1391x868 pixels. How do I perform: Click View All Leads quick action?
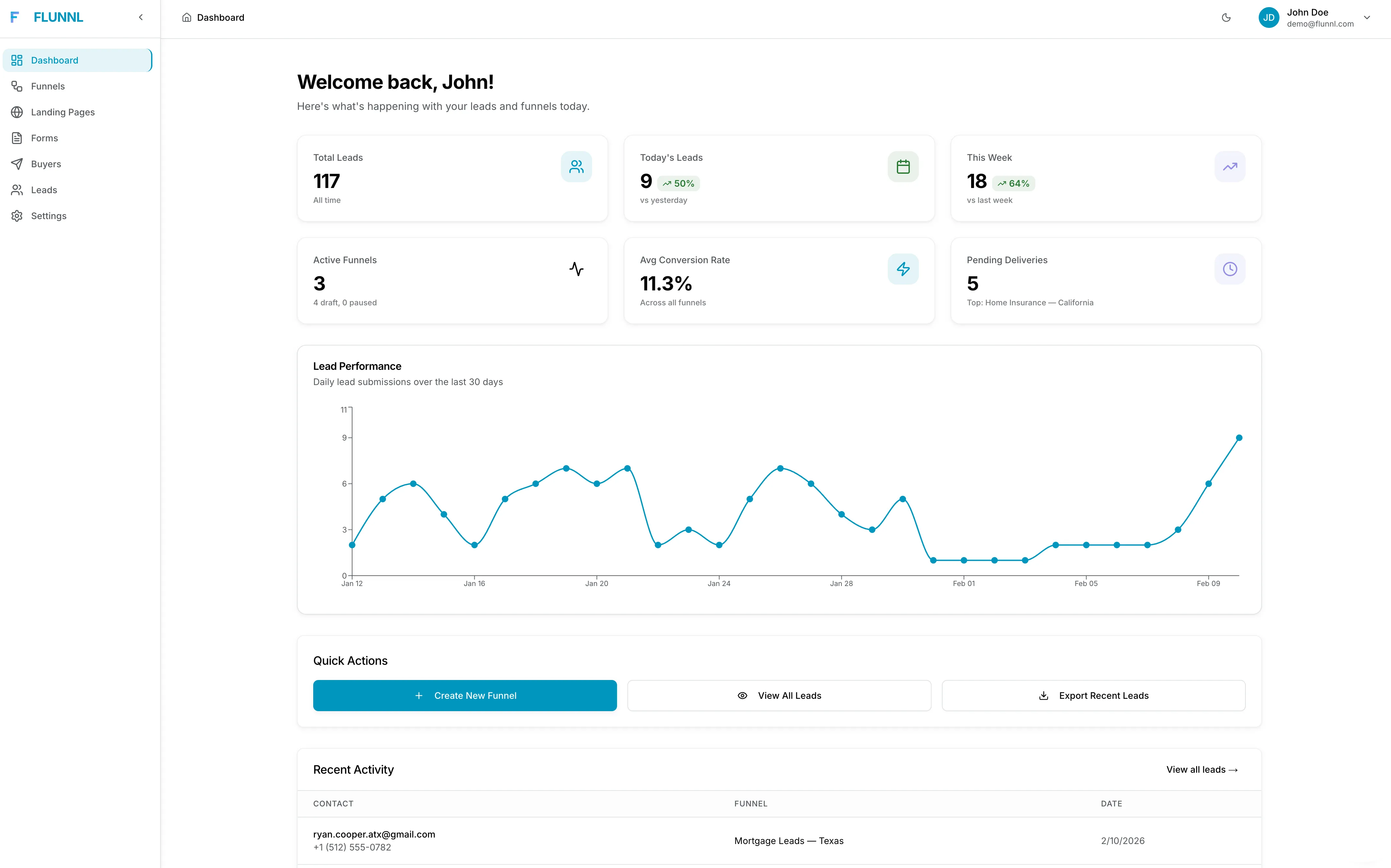pos(779,695)
